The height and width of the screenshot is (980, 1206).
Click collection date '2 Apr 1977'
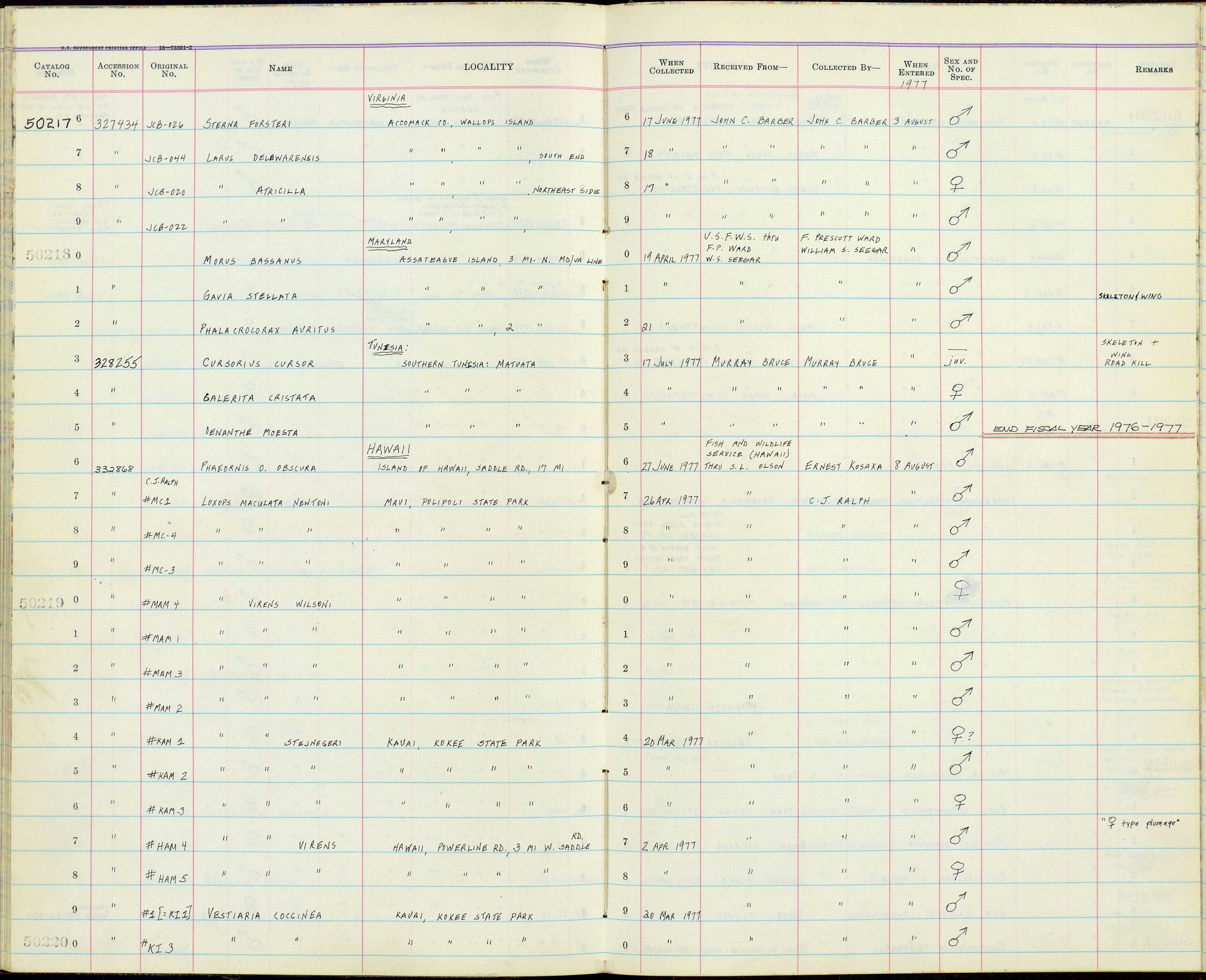pyautogui.click(x=669, y=846)
